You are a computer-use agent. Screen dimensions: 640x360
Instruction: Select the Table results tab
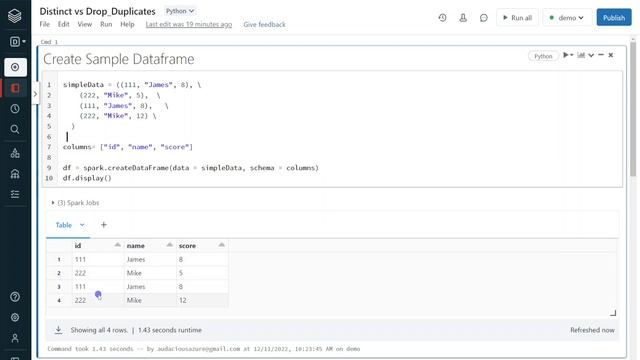pos(63,225)
